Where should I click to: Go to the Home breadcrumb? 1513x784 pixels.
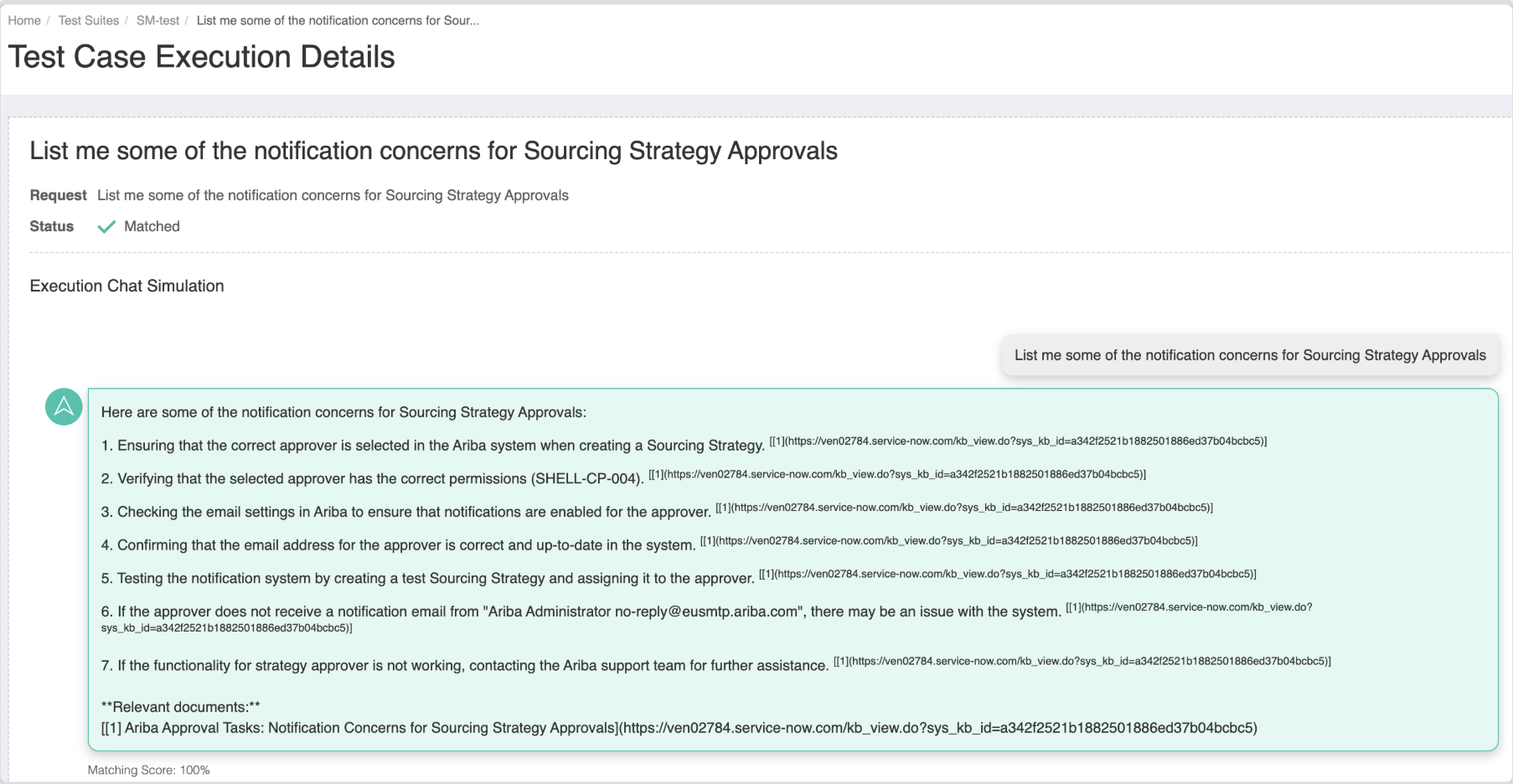[24, 20]
